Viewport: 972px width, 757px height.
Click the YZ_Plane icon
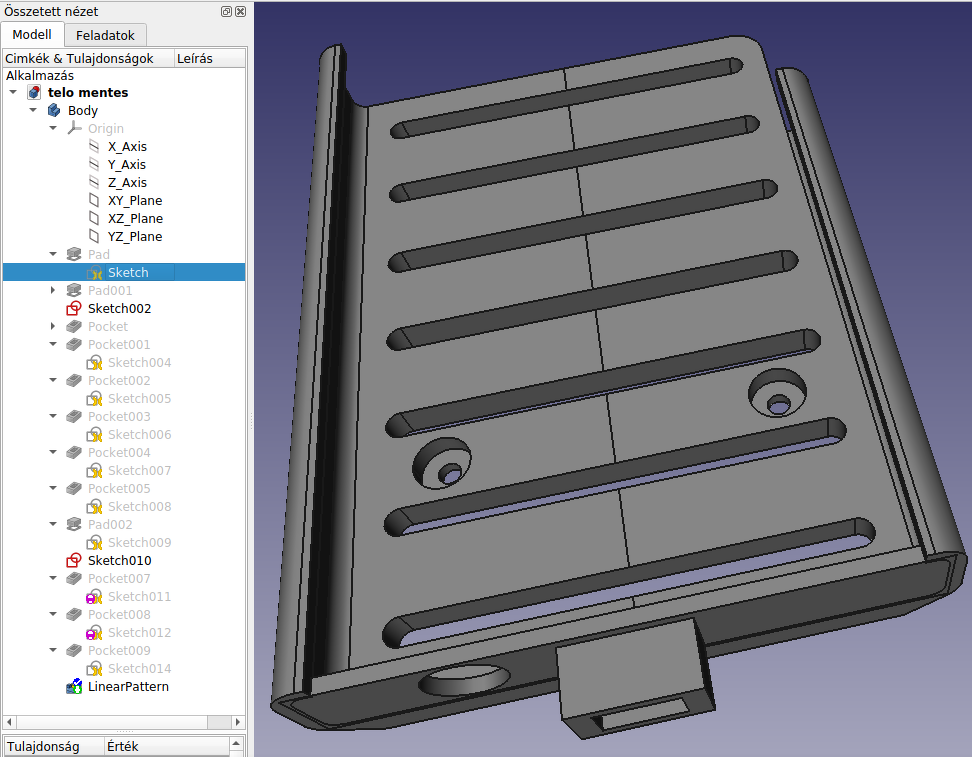(x=94, y=236)
